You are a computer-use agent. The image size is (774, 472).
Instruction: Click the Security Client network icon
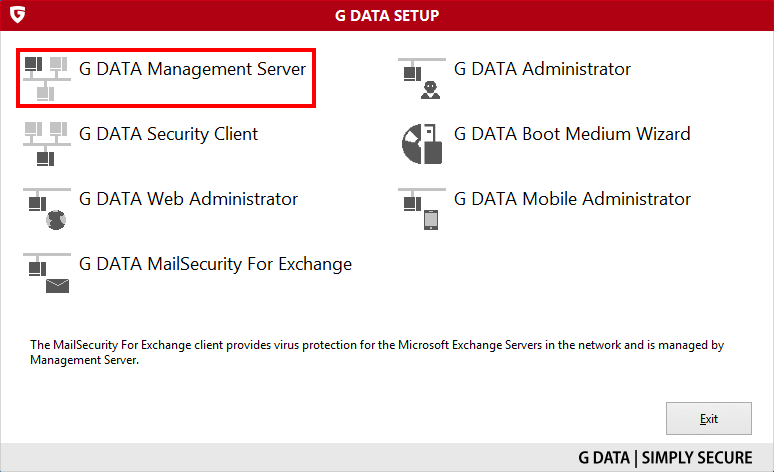click(47, 144)
